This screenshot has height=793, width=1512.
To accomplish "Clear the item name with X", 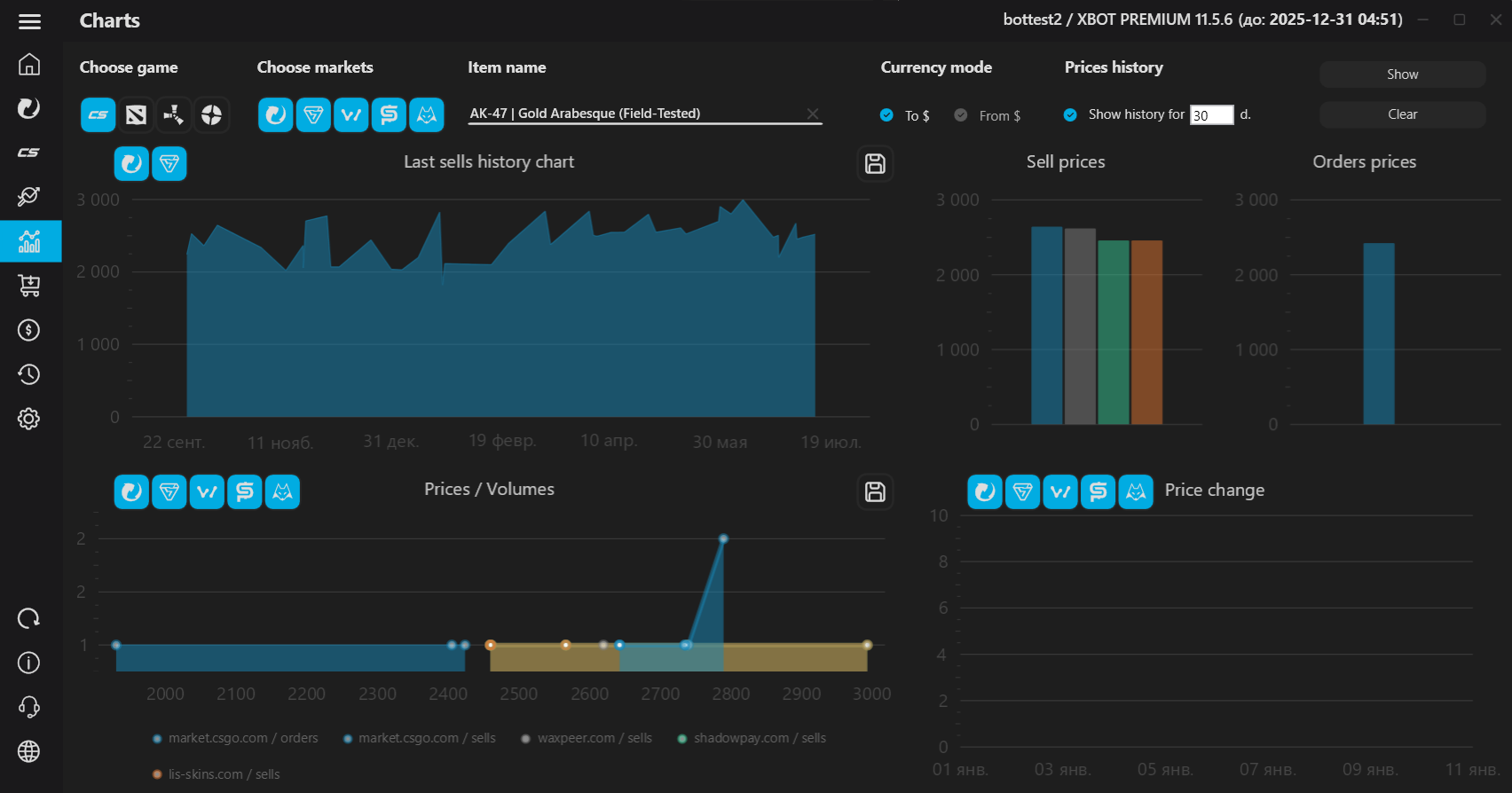I will 812,114.
